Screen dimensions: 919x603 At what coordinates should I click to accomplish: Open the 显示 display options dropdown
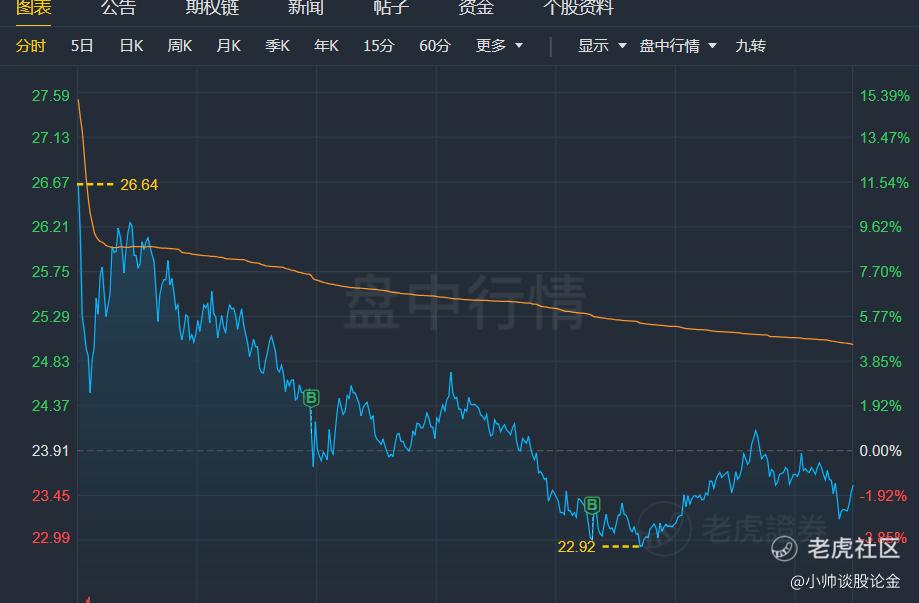coord(602,46)
